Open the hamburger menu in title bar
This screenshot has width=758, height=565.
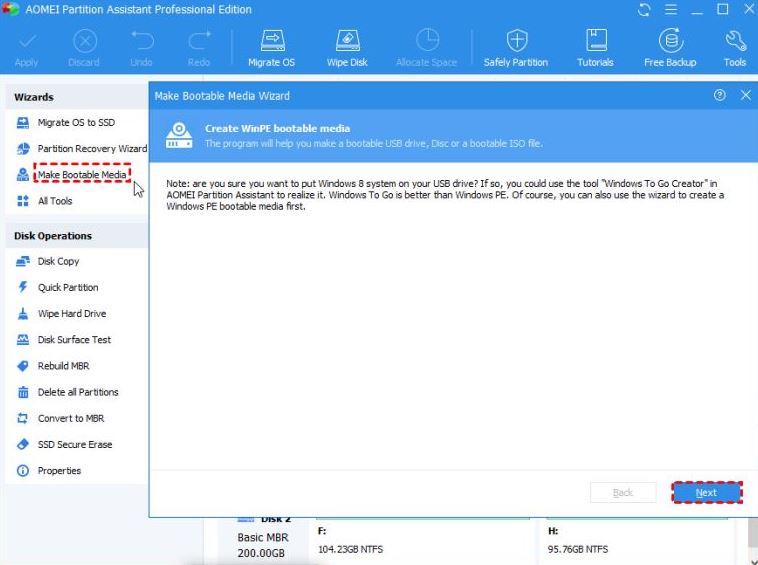click(x=671, y=10)
